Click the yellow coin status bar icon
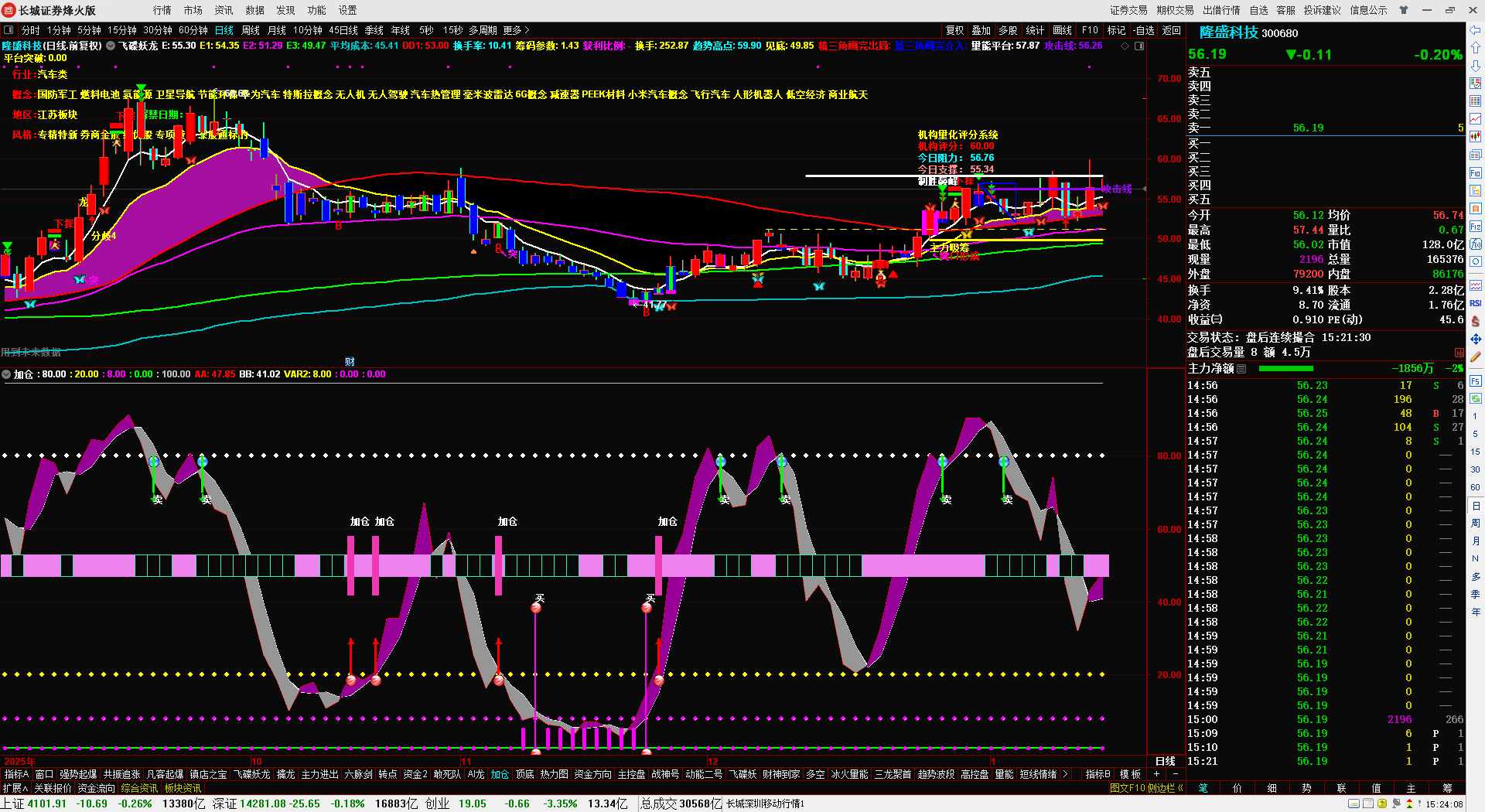The width and height of the screenshot is (1485, 812). pos(1382,804)
